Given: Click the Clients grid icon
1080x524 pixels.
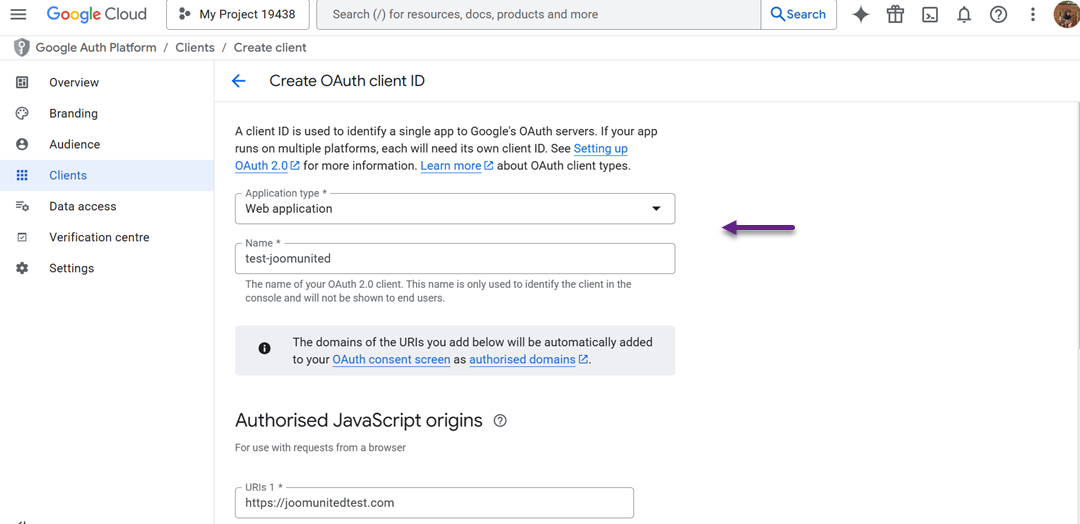Looking at the screenshot, I should tap(22, 176).
